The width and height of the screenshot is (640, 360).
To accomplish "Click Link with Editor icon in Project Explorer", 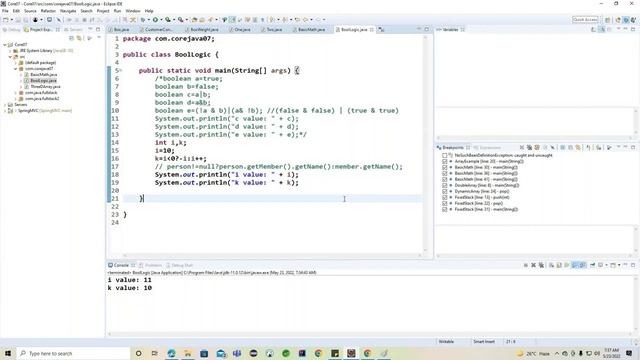I will tap(79, 38).
